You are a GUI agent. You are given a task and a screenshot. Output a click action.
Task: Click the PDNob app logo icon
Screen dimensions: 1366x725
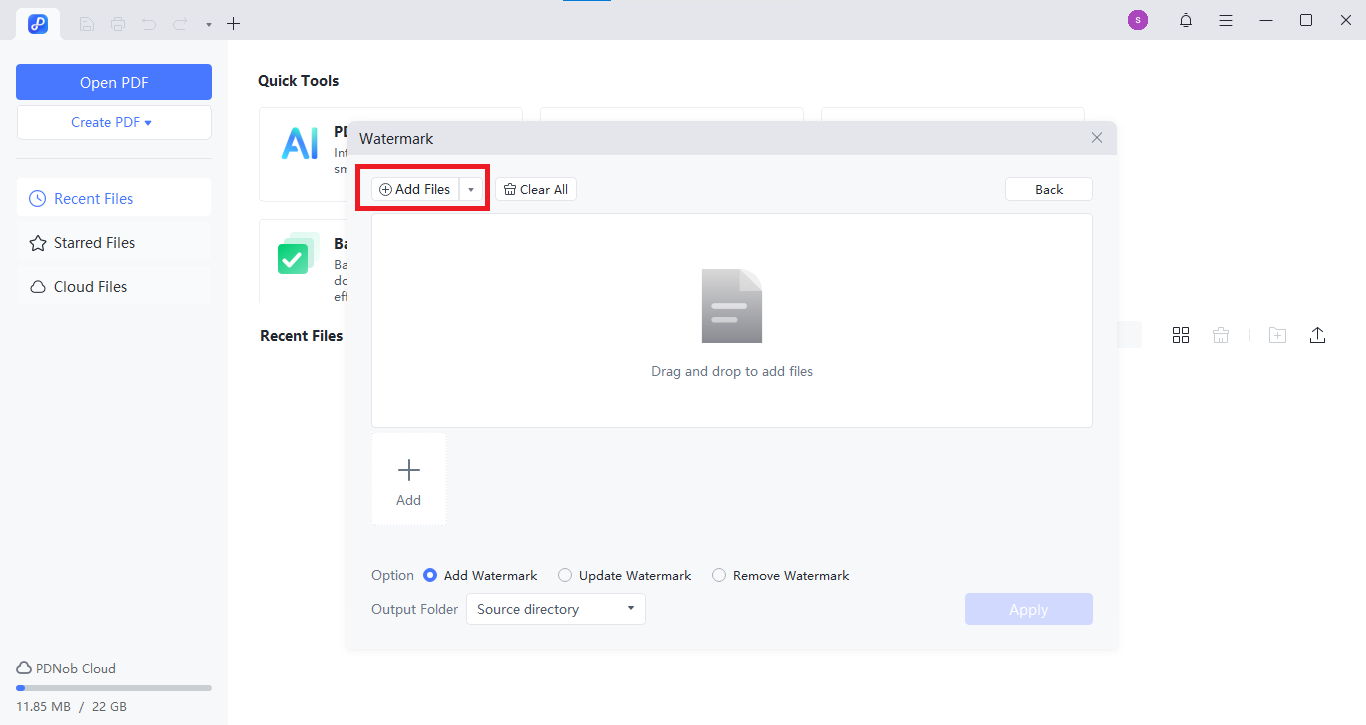pyautogui.click(x=37, y=23)
